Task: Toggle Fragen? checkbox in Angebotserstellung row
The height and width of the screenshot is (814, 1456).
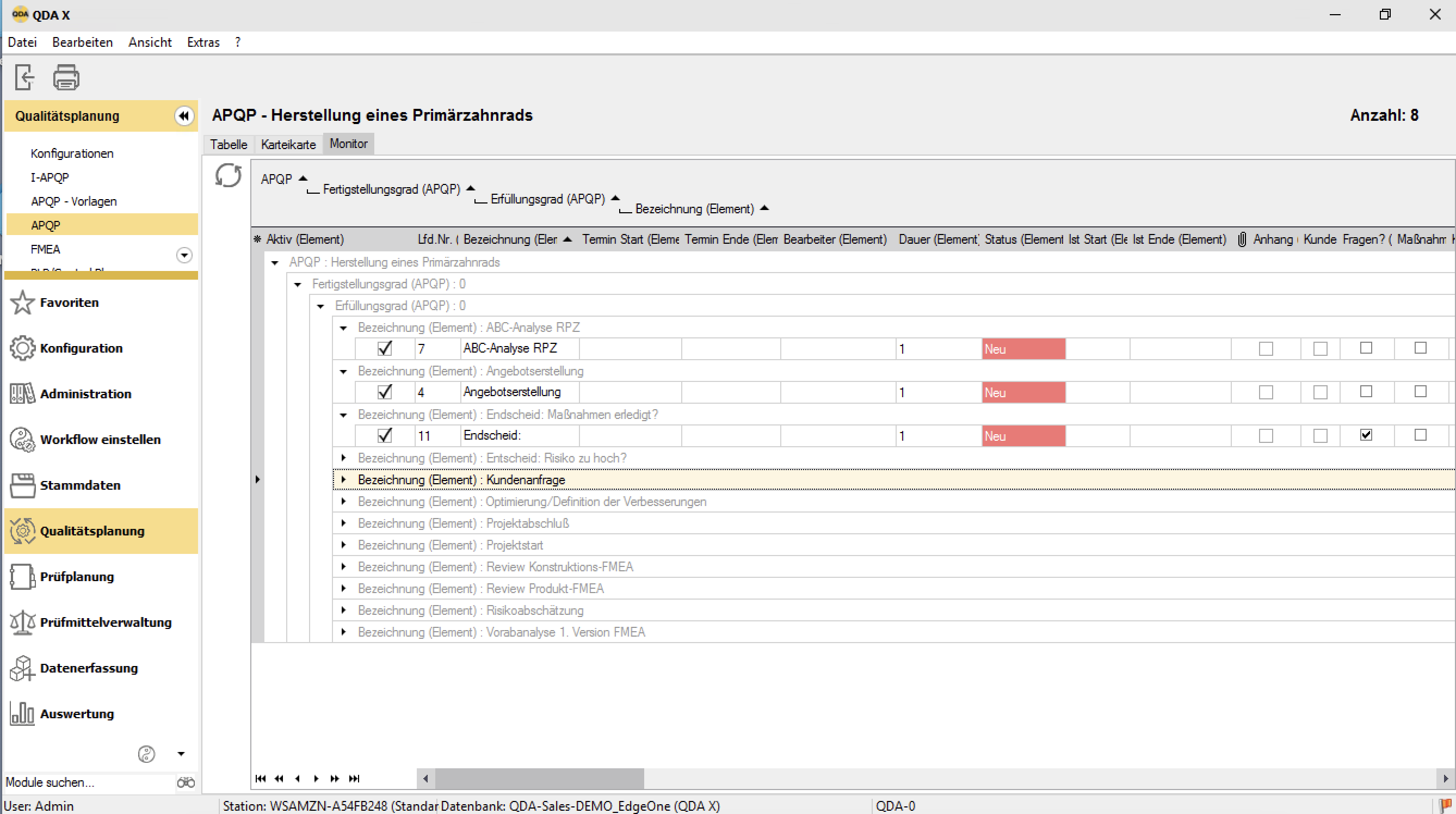Action: [x=1366, y=391]
